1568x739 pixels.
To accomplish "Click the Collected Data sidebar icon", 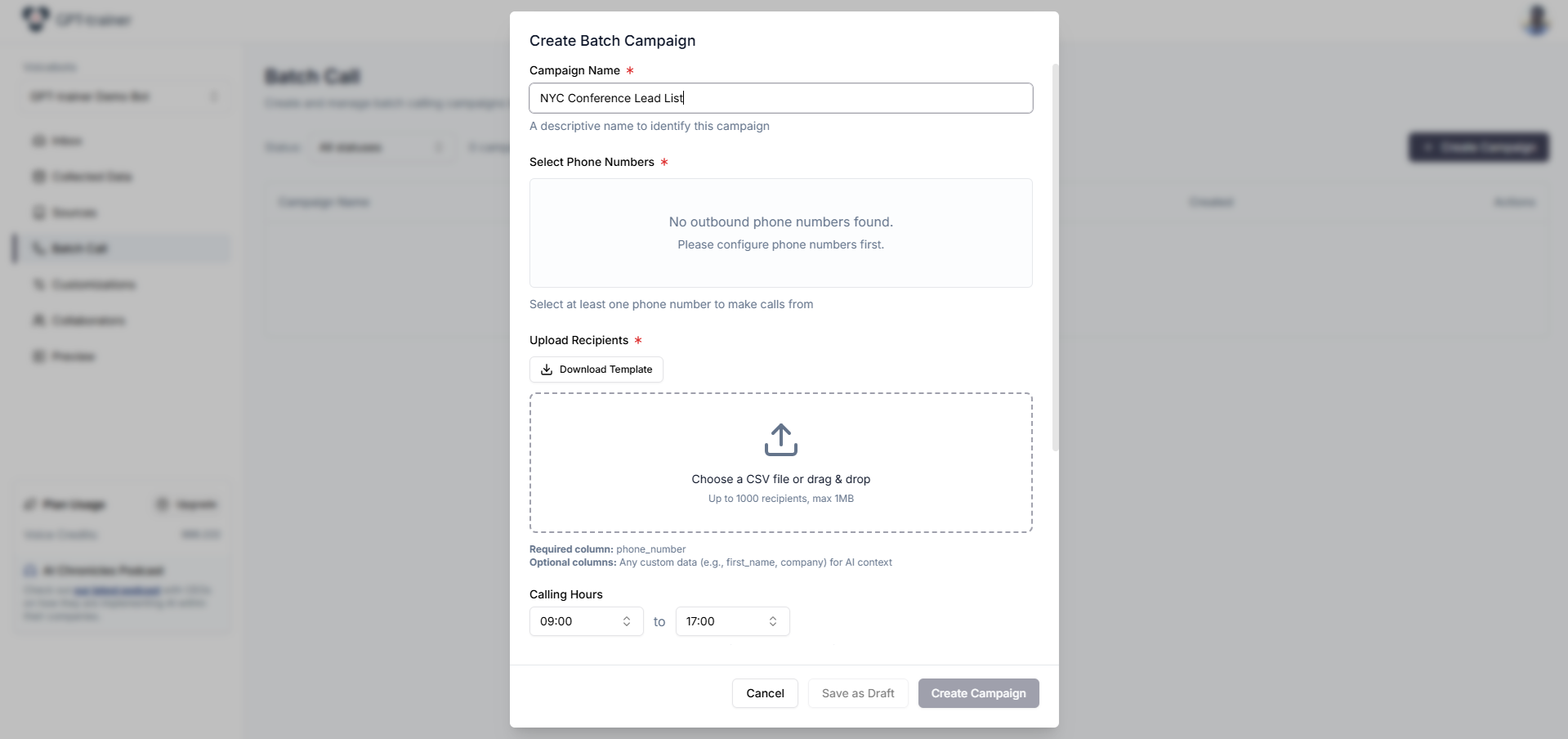I will (x=38, y=177).
